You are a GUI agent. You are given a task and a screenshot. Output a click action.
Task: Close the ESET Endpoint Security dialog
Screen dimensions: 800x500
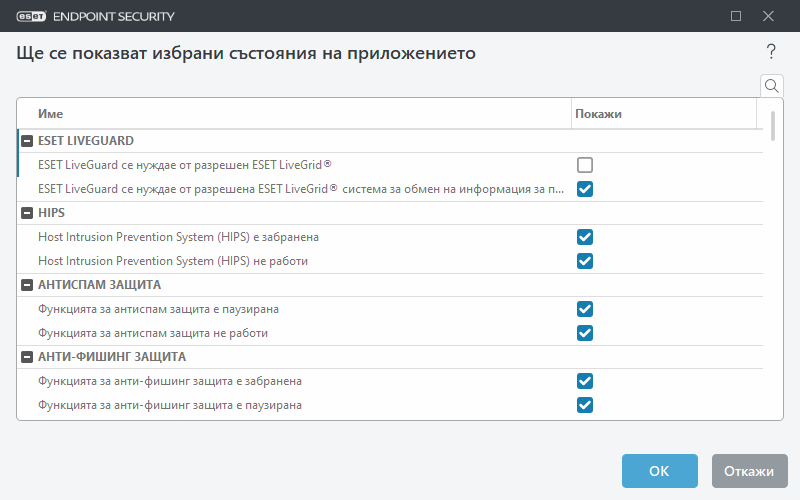[768, 16]
